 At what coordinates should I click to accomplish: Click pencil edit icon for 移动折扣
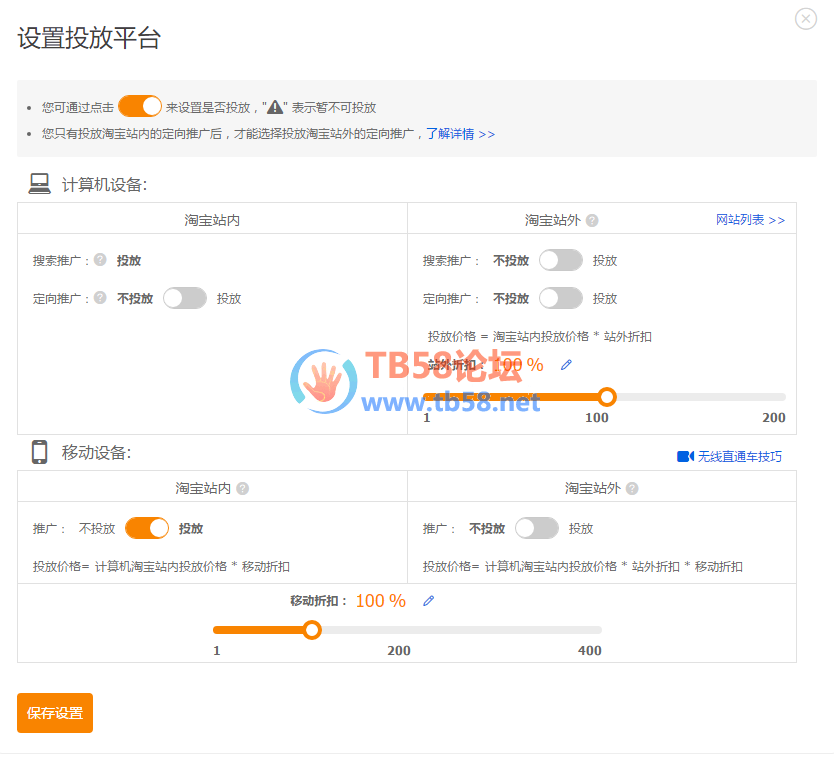[x=429, y=601]
